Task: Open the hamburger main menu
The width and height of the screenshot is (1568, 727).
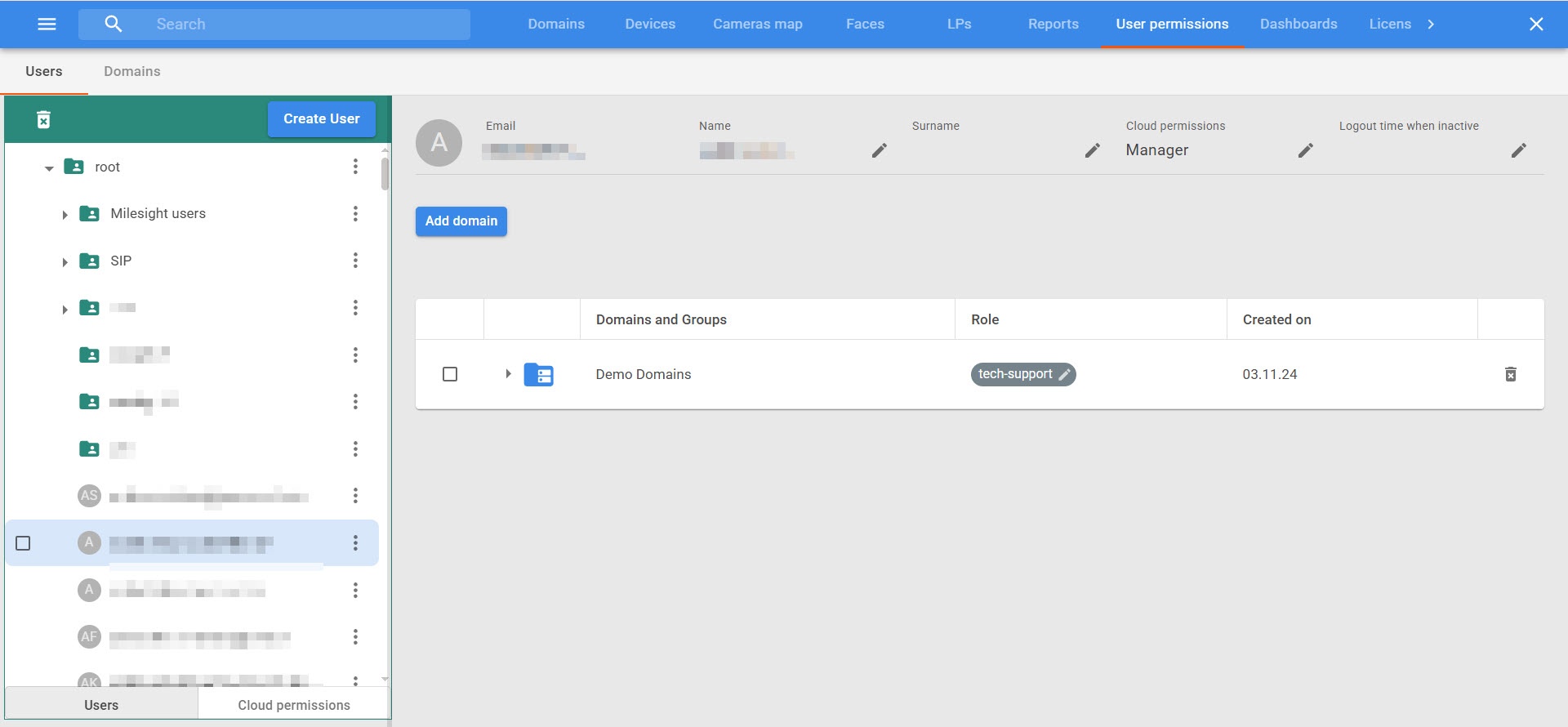Action: tap(47, 25)
